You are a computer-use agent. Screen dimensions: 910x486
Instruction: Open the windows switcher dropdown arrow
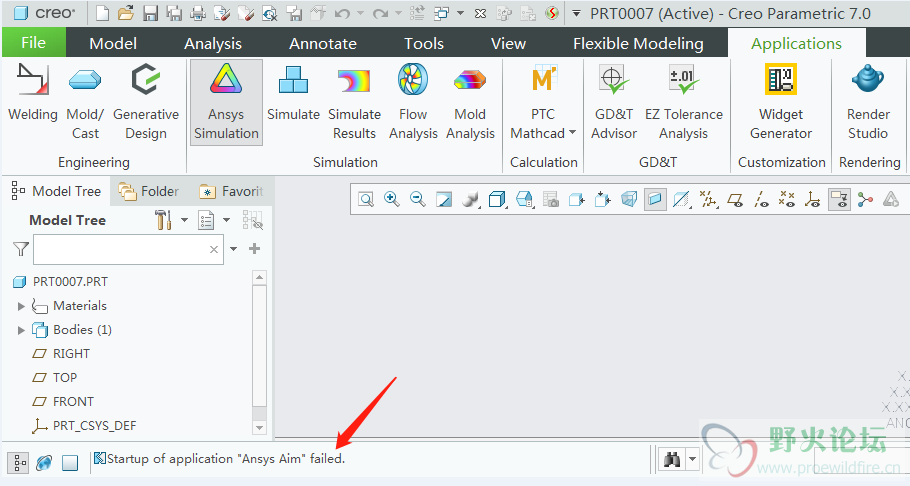(460, 13)
